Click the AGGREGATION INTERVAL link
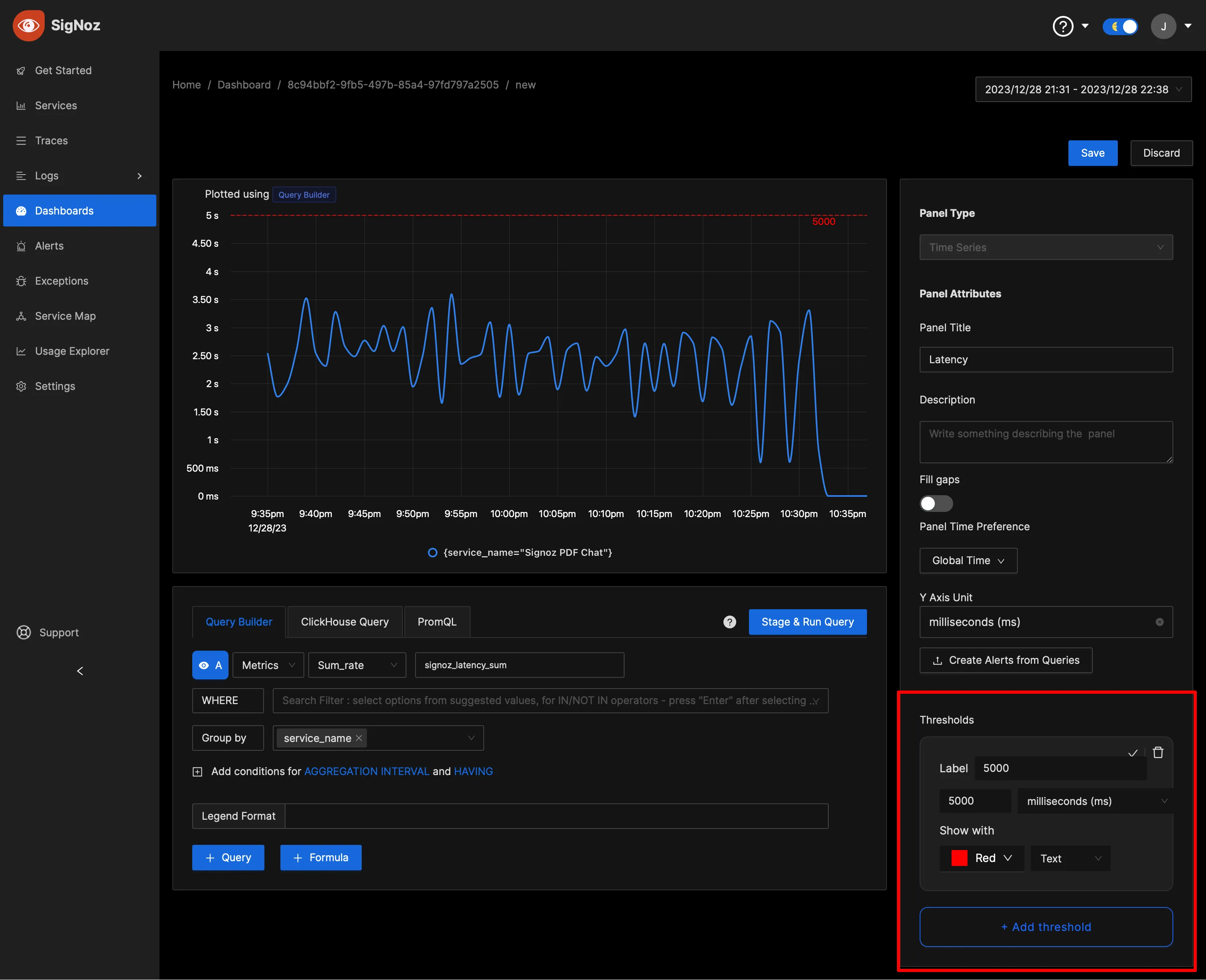The image size is (1206, 980). point(367,771)
